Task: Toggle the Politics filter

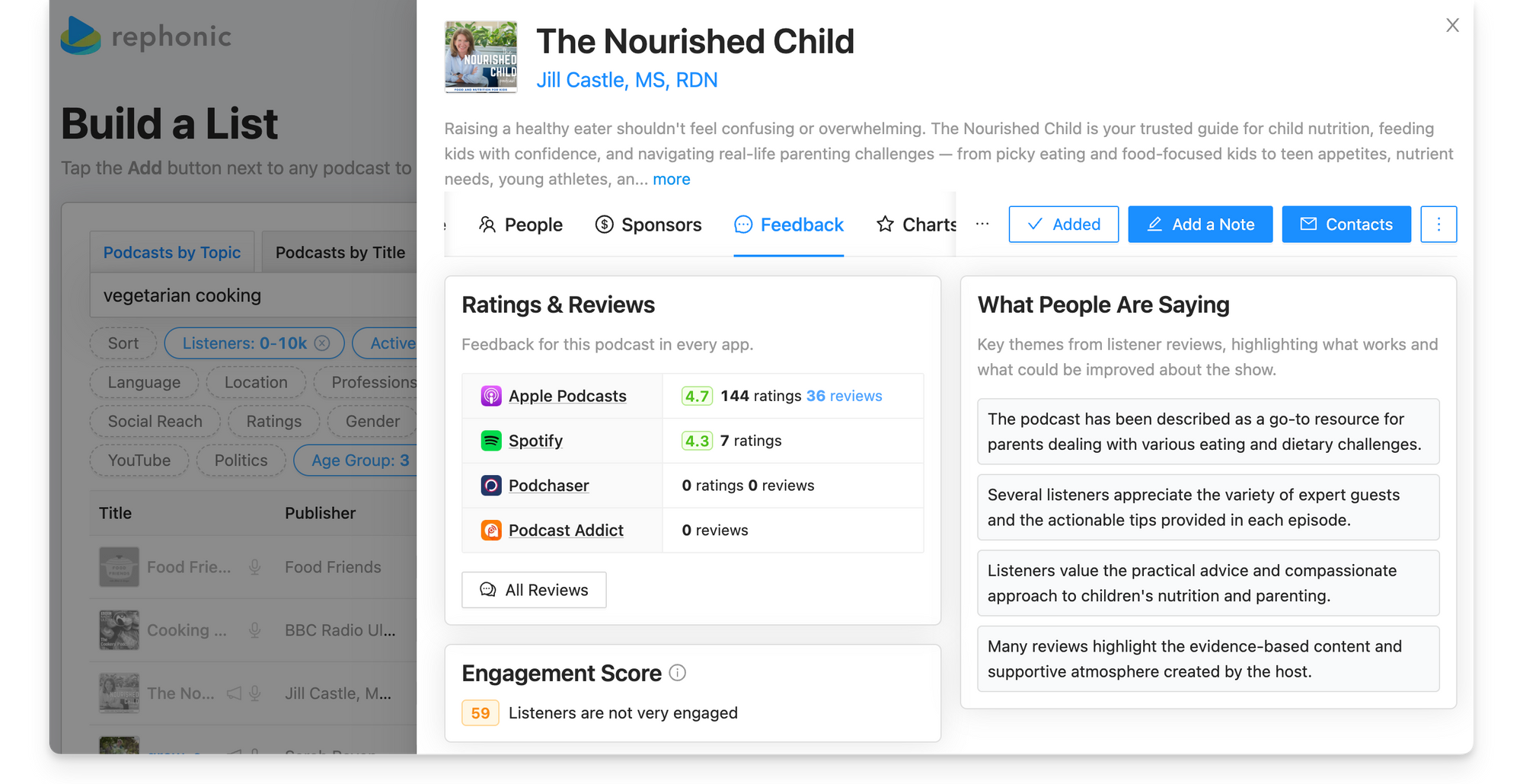Action: (x=240, y=460)
